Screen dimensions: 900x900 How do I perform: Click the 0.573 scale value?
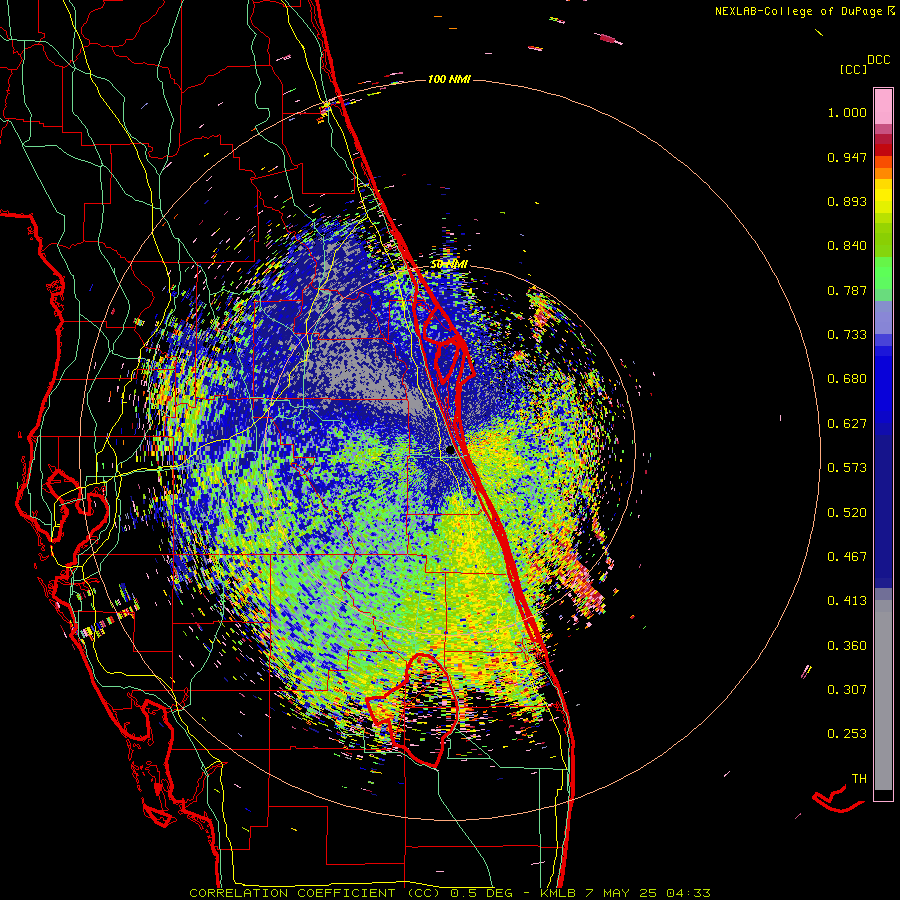tap(847, 468)
